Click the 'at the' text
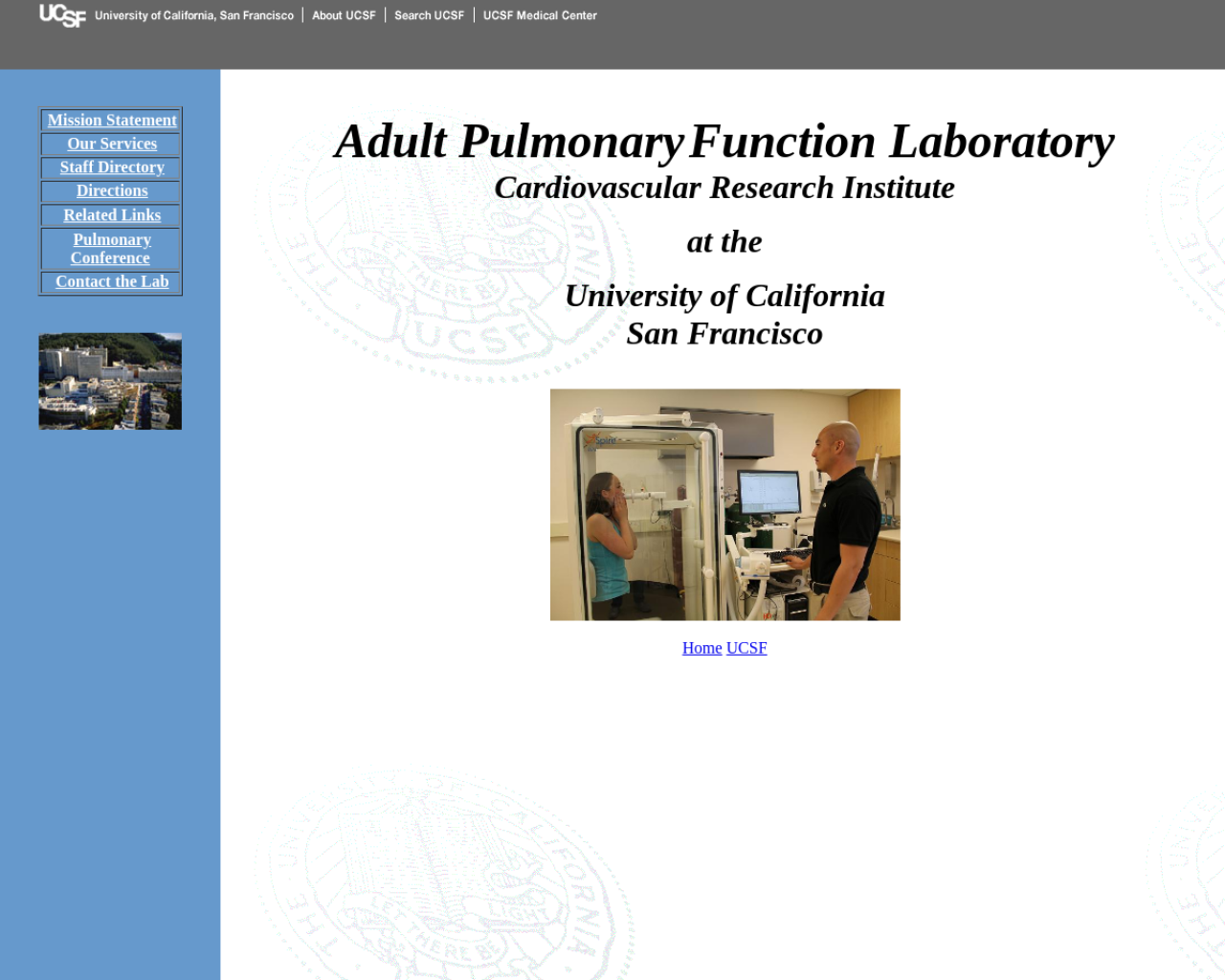 click(724, 241)
